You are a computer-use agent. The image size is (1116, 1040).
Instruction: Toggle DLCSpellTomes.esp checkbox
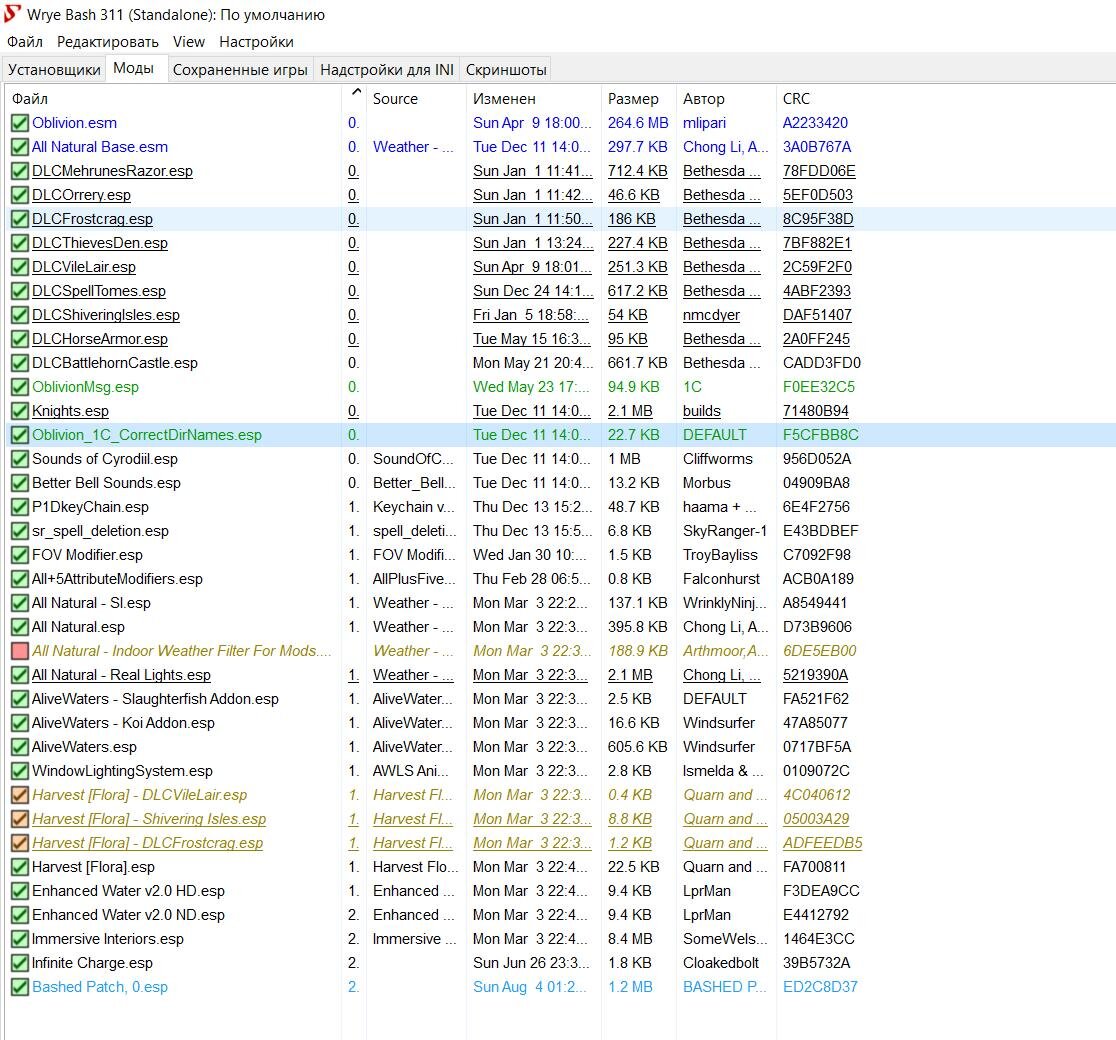pyautogui.click(x=20, y=291)
